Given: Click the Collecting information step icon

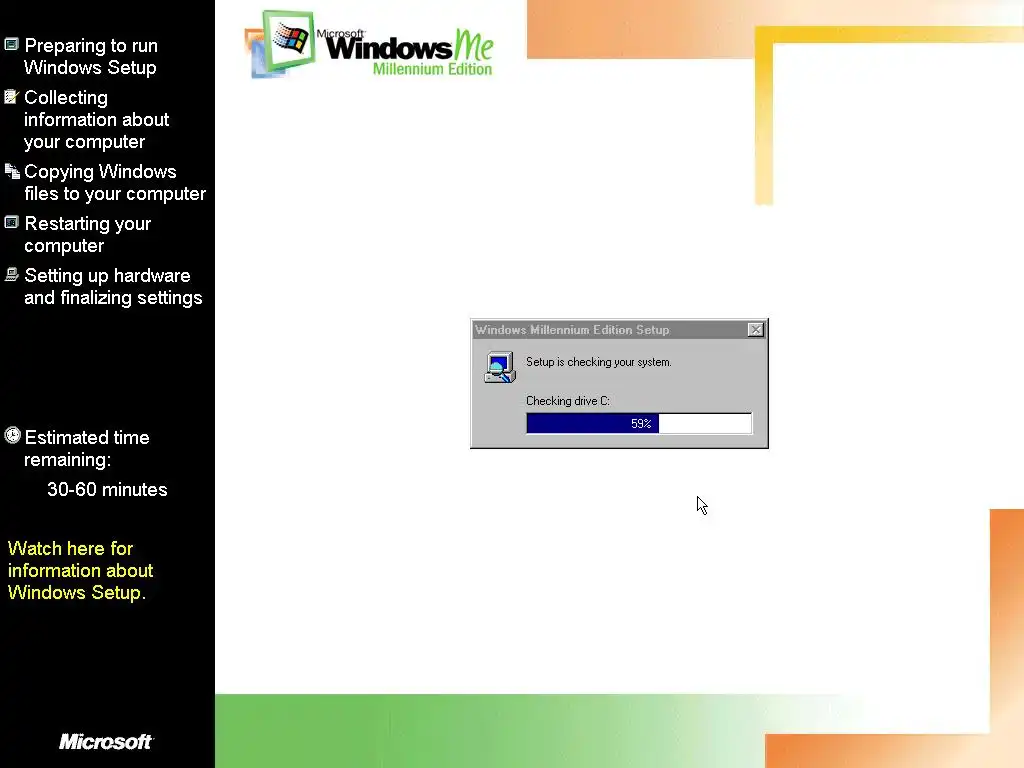Looking at the screenshot, I should [x=11, y=97].
